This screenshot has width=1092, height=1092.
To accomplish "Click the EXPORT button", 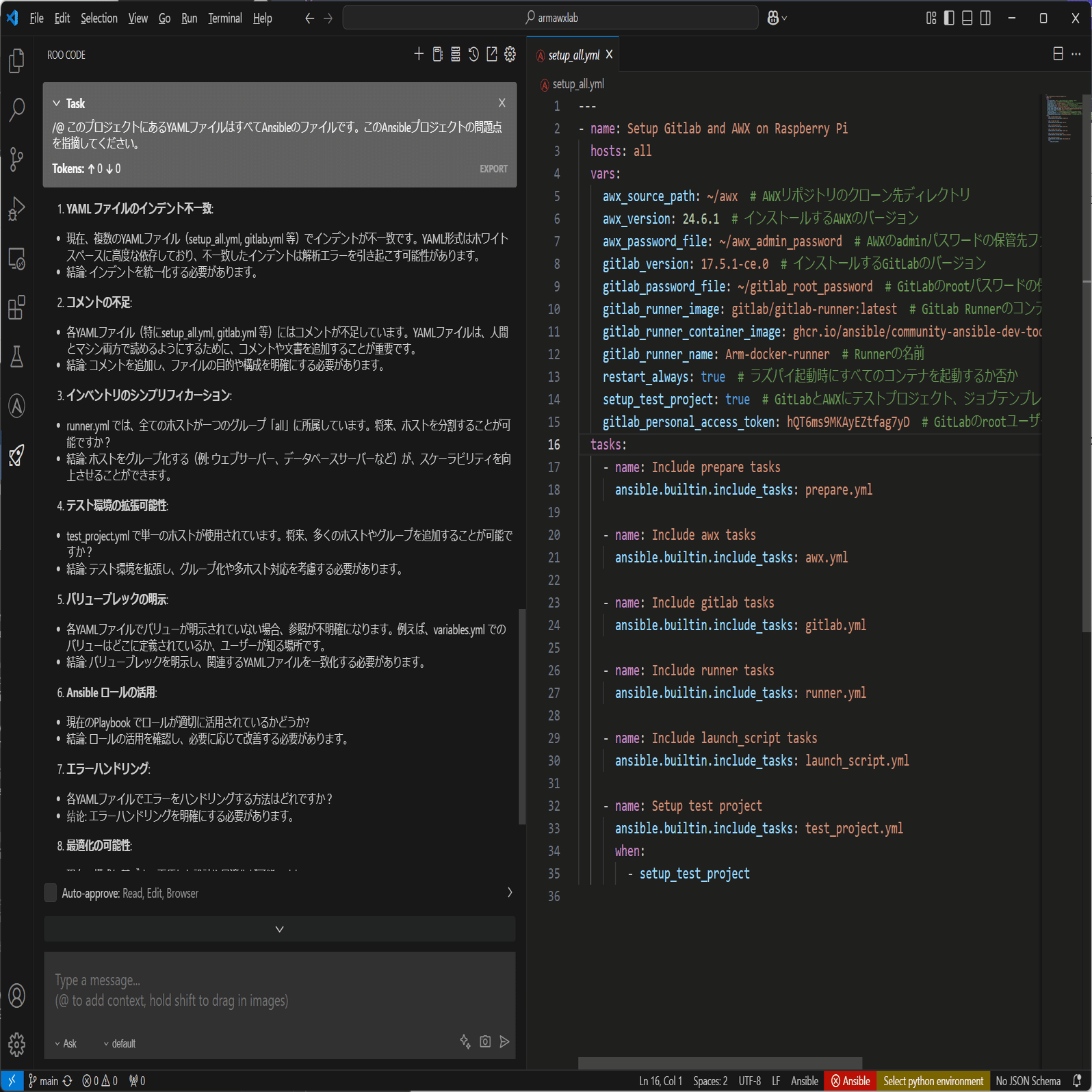I will coord(493,169).
